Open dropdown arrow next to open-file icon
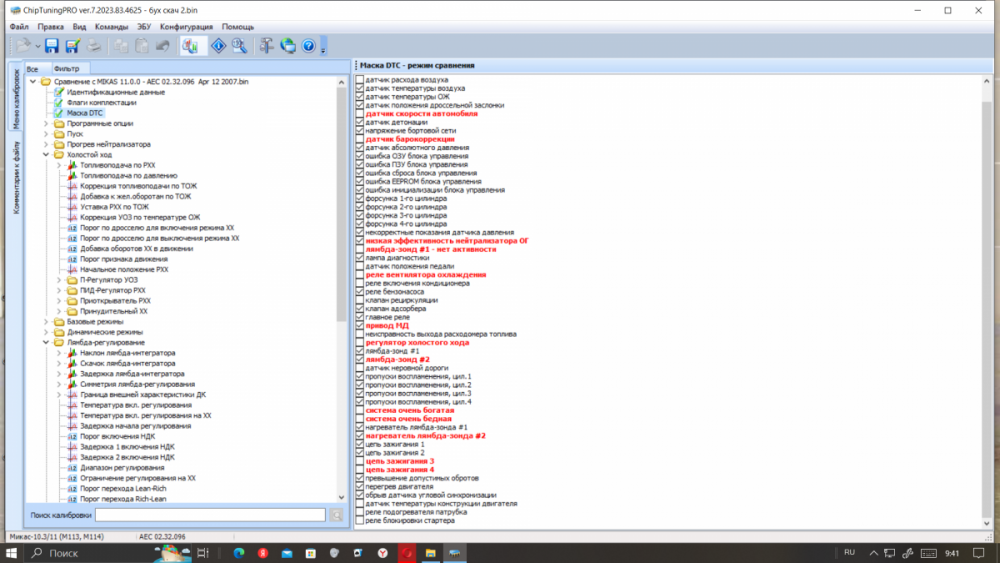 click(38, 46)
